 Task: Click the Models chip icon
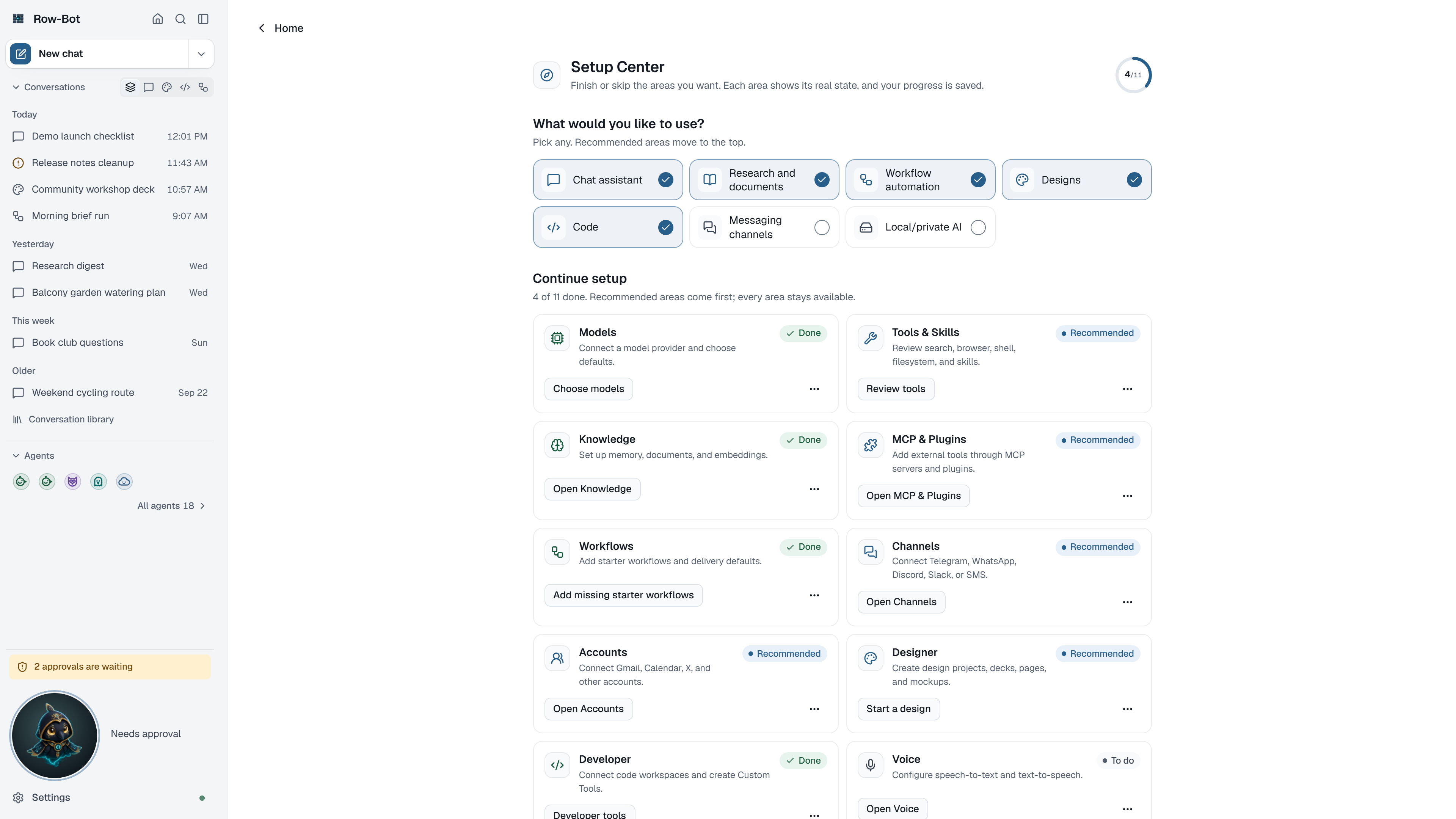tap(557, 338)
